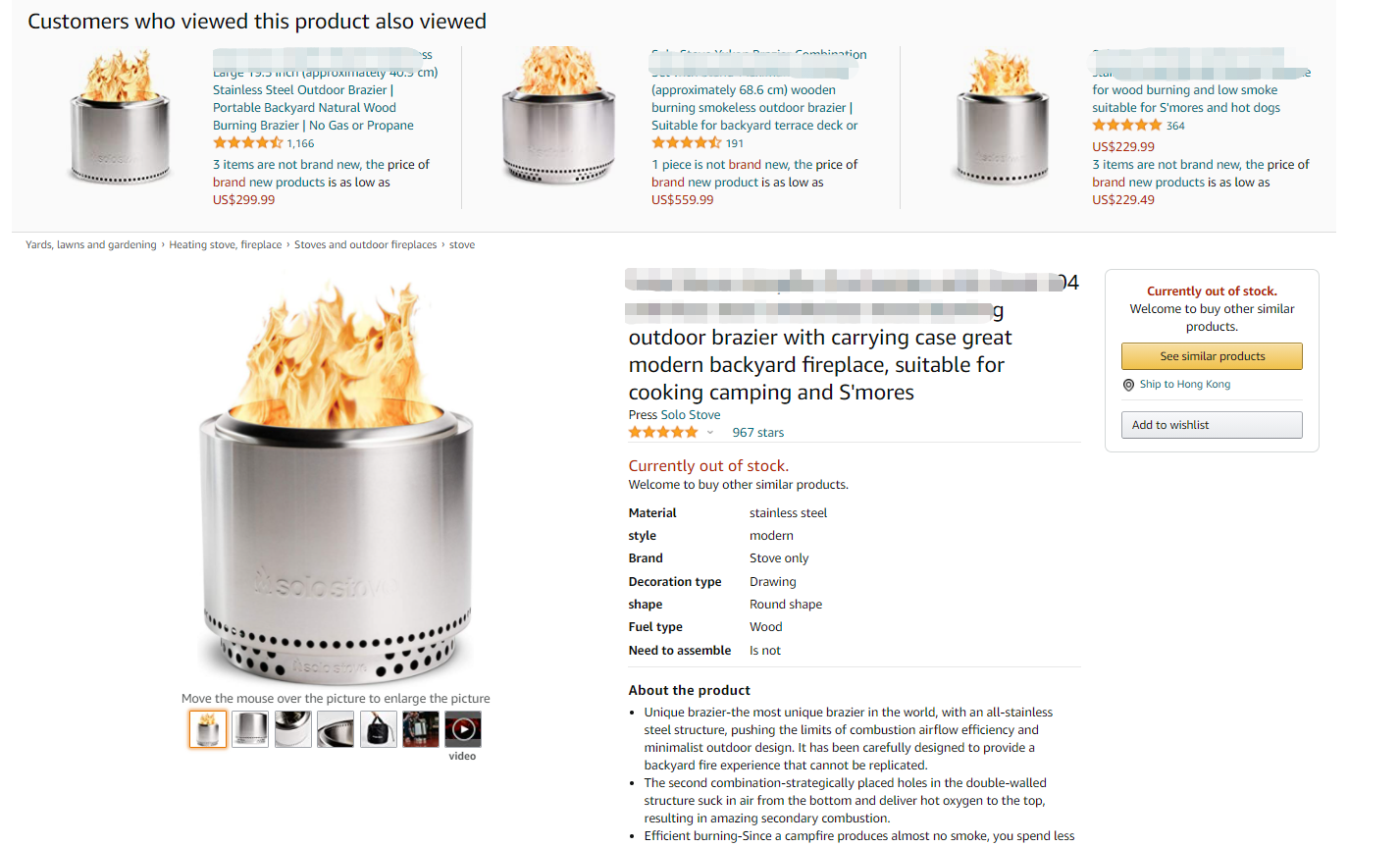Open Stoves and outdoor fireplaces breadcrumb
1400x847 pixels.
[366, 245]
